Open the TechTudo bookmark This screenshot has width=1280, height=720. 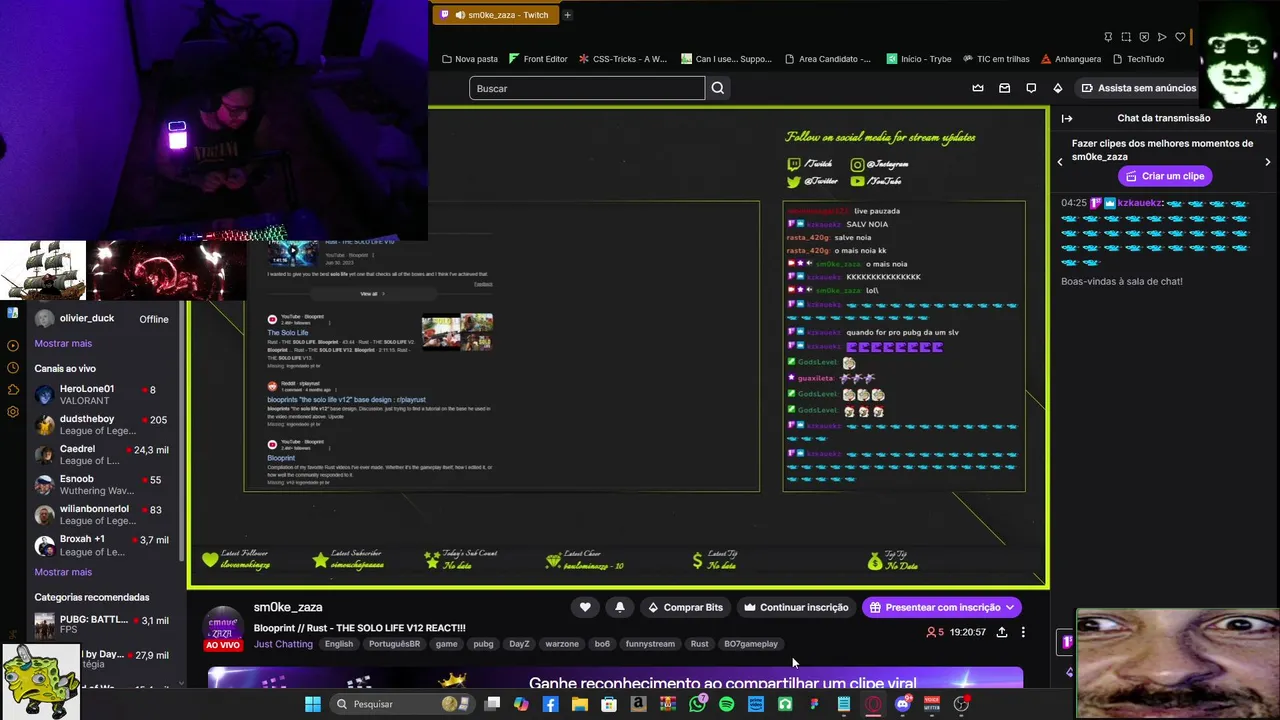coord(1138,59)
